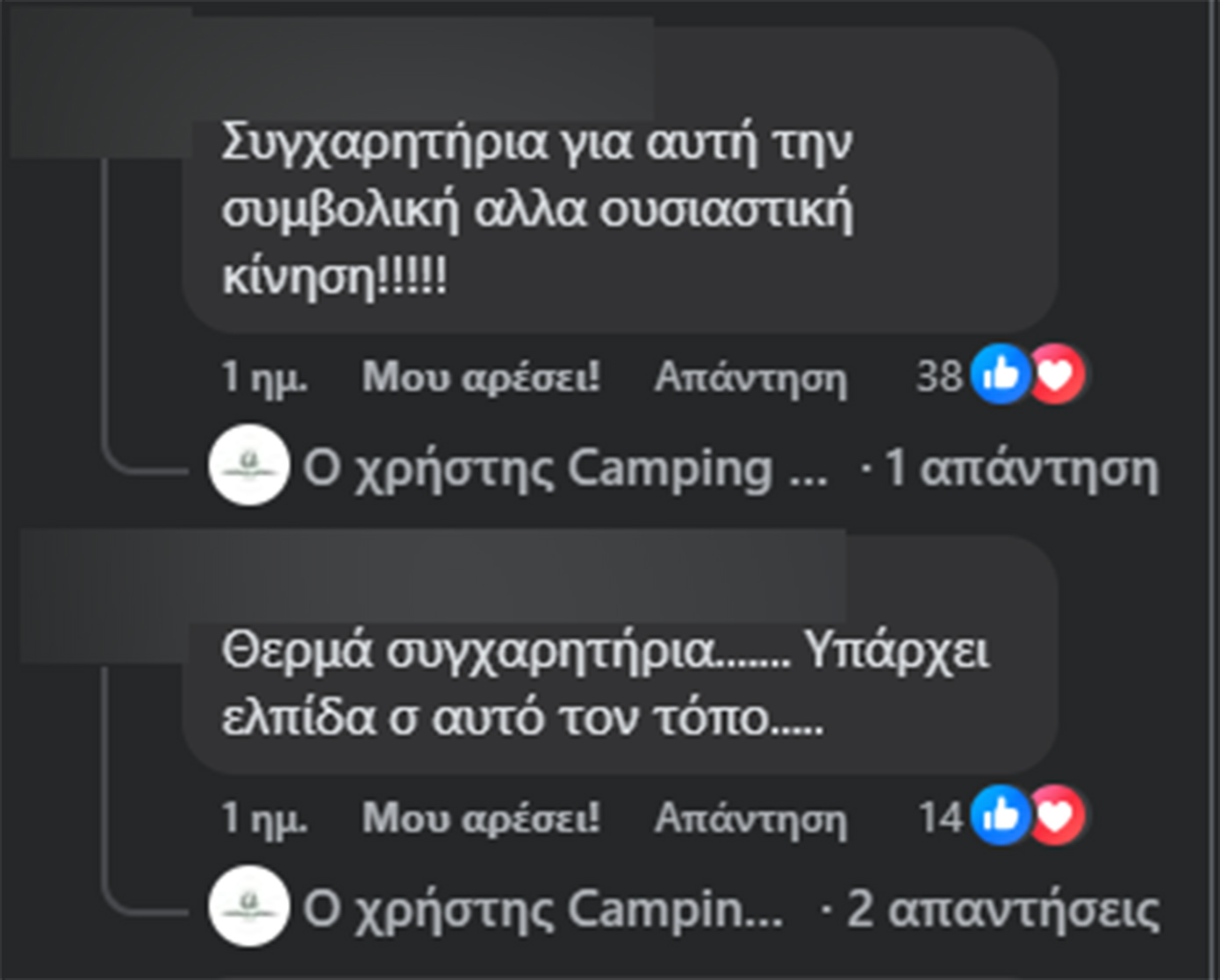Screen dimensions: 1220x980
Task: Open Camping avatar beside the '2 απαντήσεις' reply
Action: (249, 906)
